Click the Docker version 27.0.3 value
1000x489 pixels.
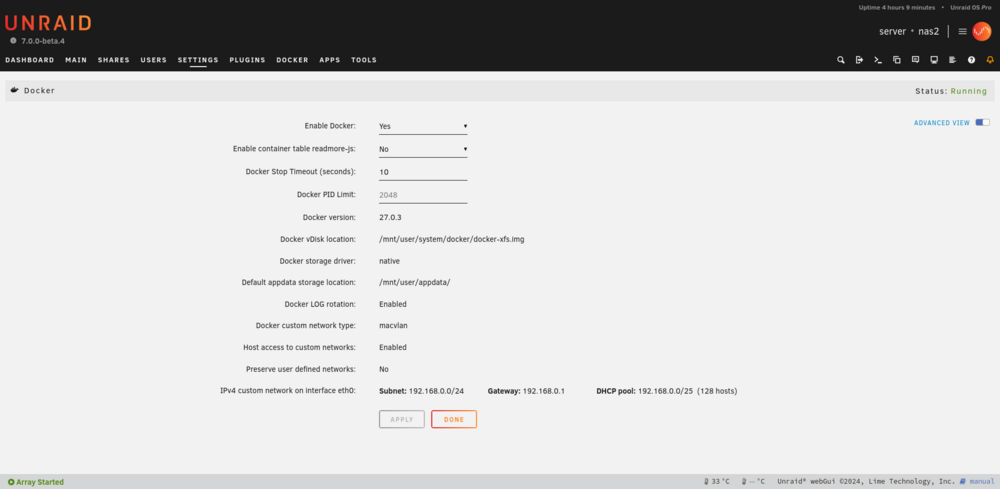point(390,217)
